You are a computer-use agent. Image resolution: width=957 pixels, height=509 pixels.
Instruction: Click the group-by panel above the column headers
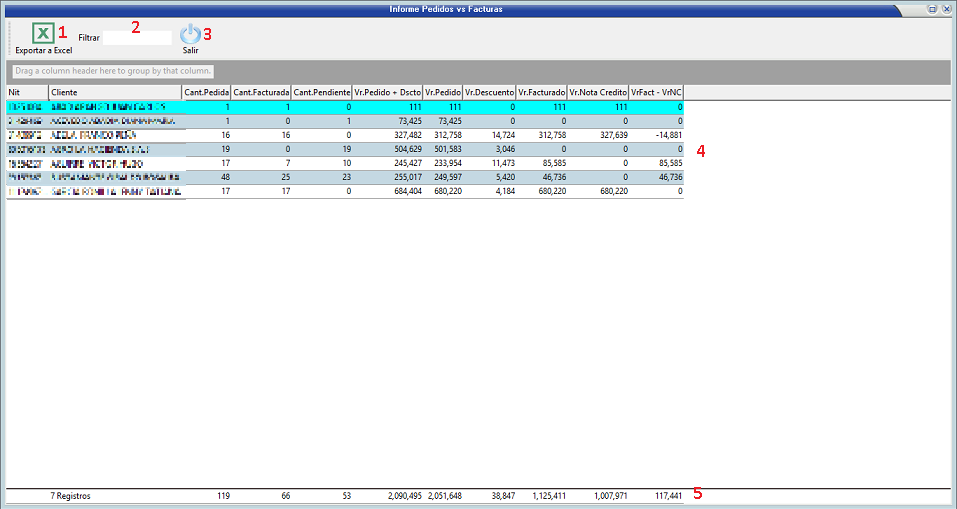coord(478,71)
